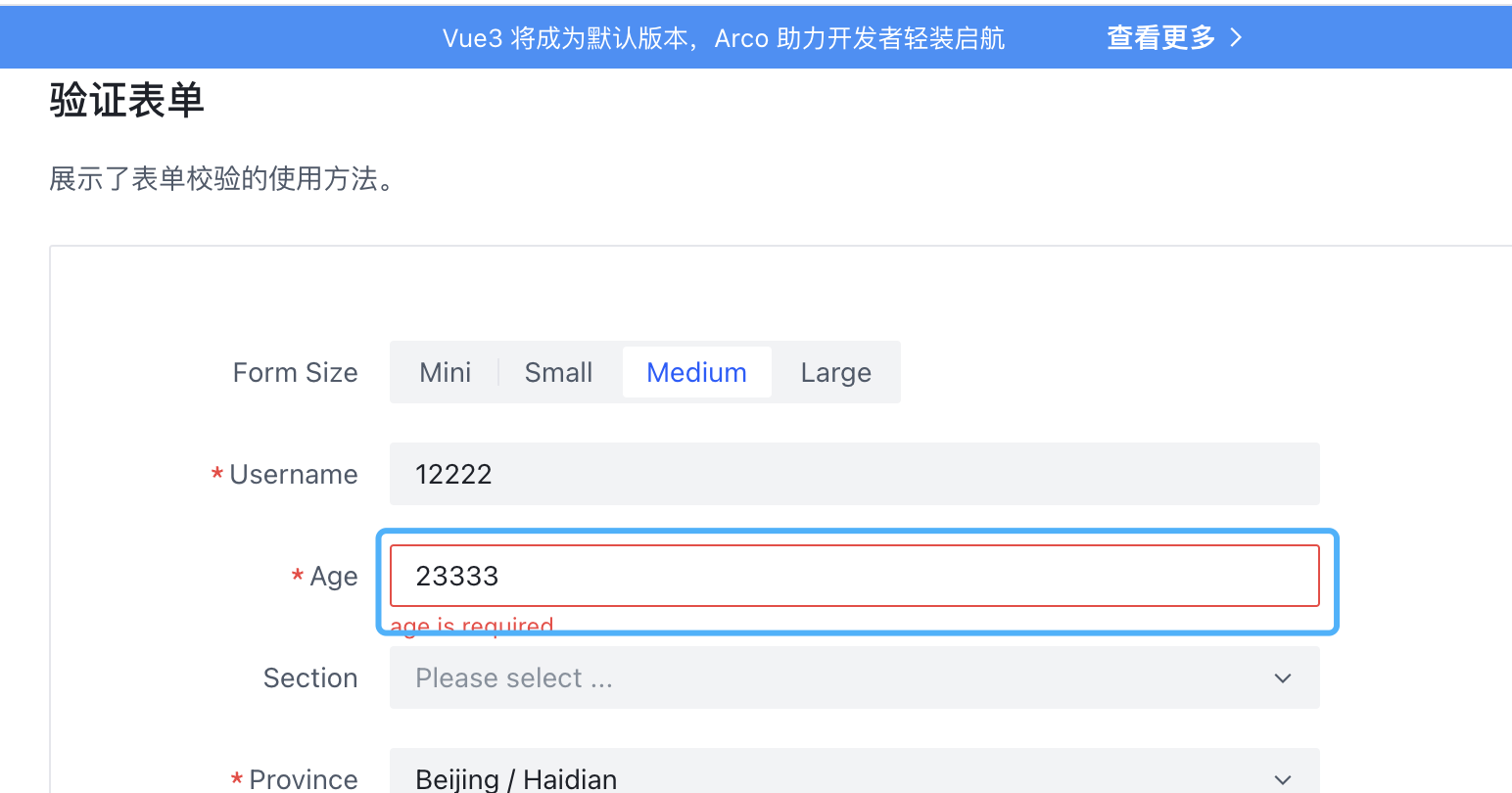Click the required asterisk beside Province label
Viewport: 1512px width, 793px height.
pyautogui.click(x=236, y=778)
